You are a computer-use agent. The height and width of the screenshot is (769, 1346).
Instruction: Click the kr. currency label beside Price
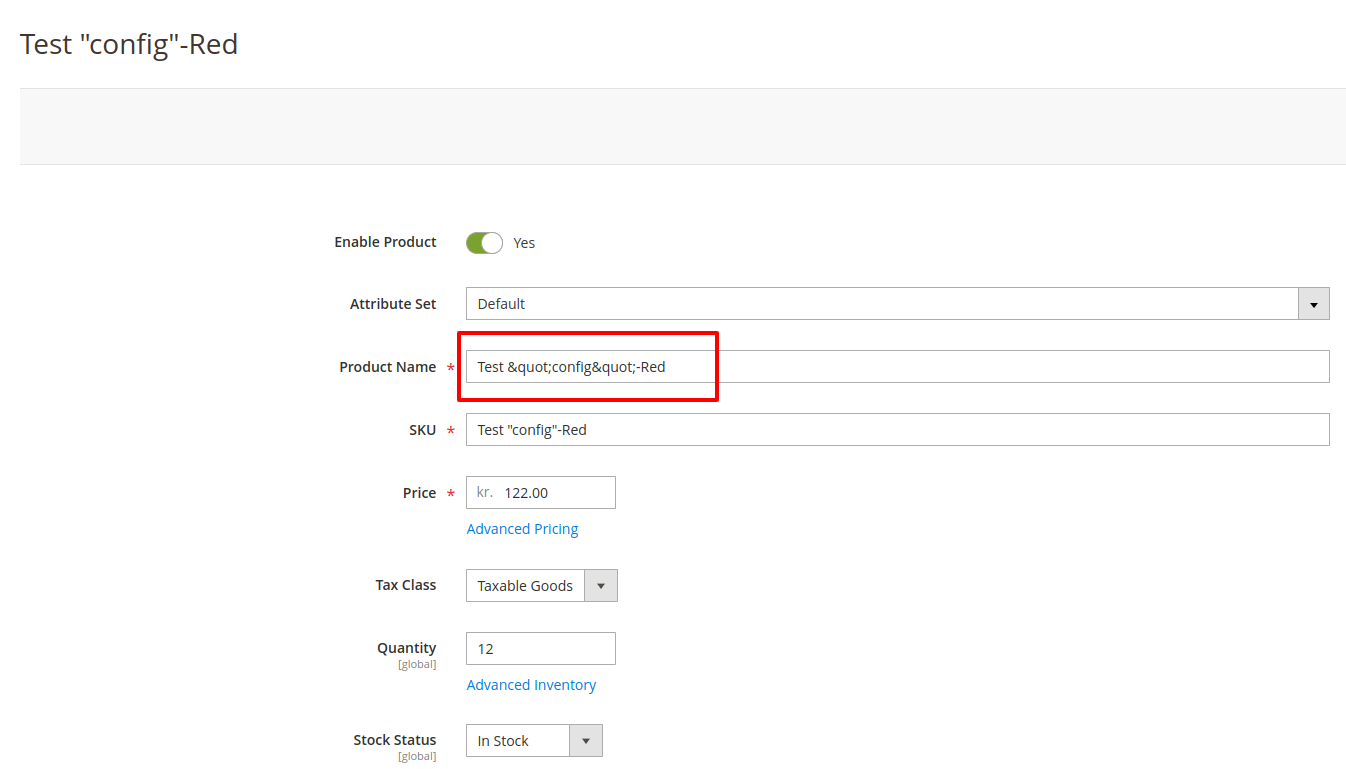(x=484, y=492)
